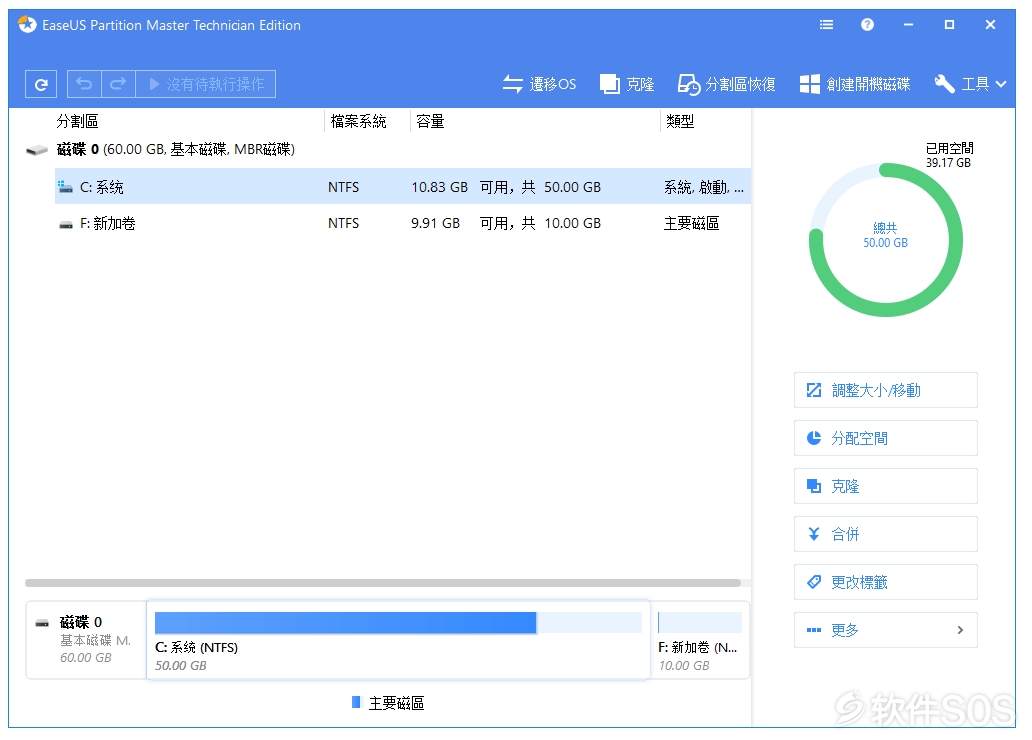Screen dimensions: 1032x740
Task: Click the 總共 50.00 GB label in chart
Action: (x=886, y=236)
